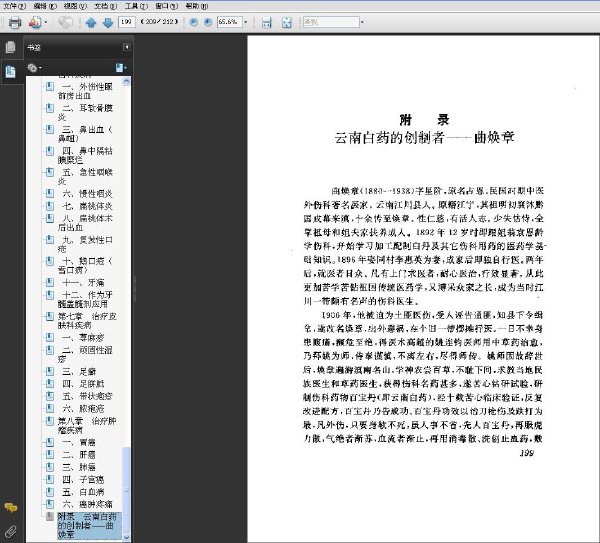The width and height of the screenshot is (600, 543).
Task: Select bookmark 二、顽固性湿疹
Action: click(85, 355)
